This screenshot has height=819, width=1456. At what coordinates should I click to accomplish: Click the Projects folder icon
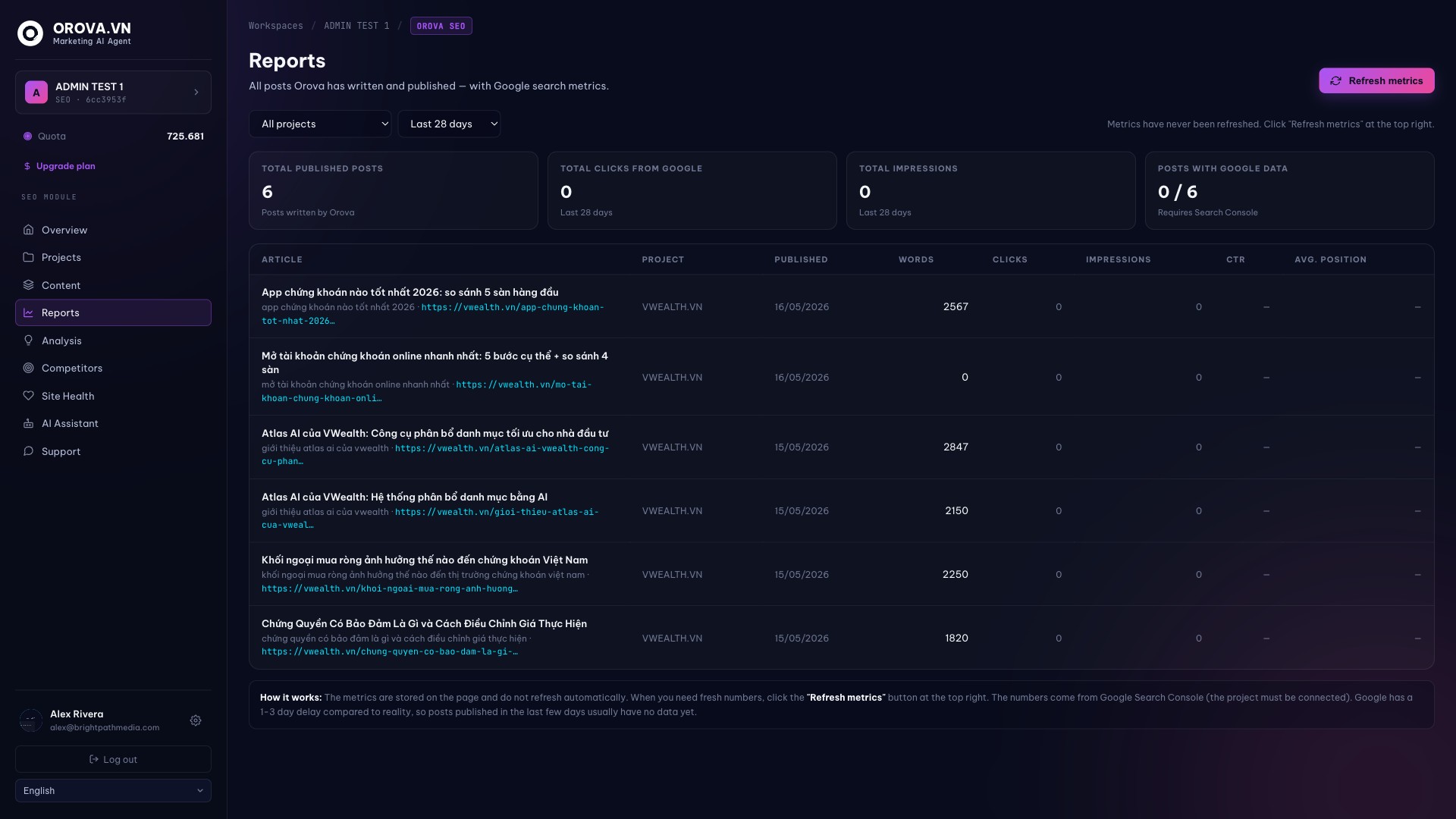[28, 257]
